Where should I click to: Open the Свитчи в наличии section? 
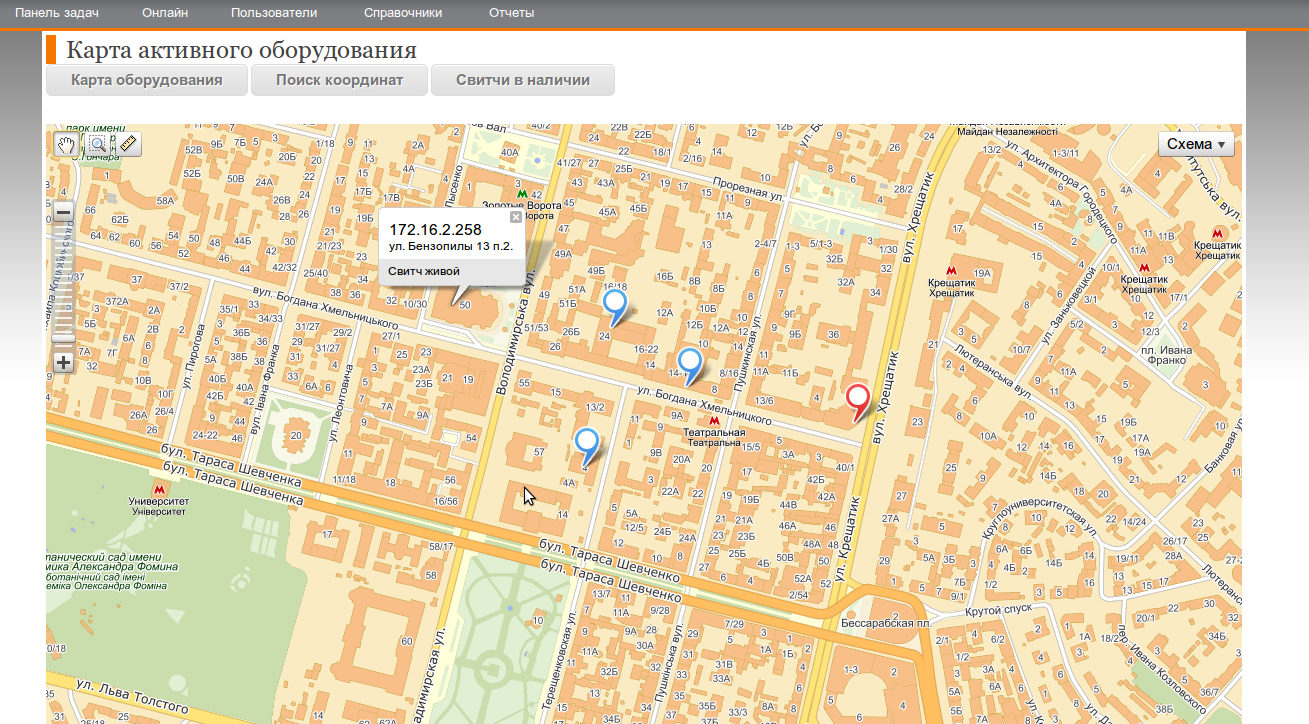[522, 80]
